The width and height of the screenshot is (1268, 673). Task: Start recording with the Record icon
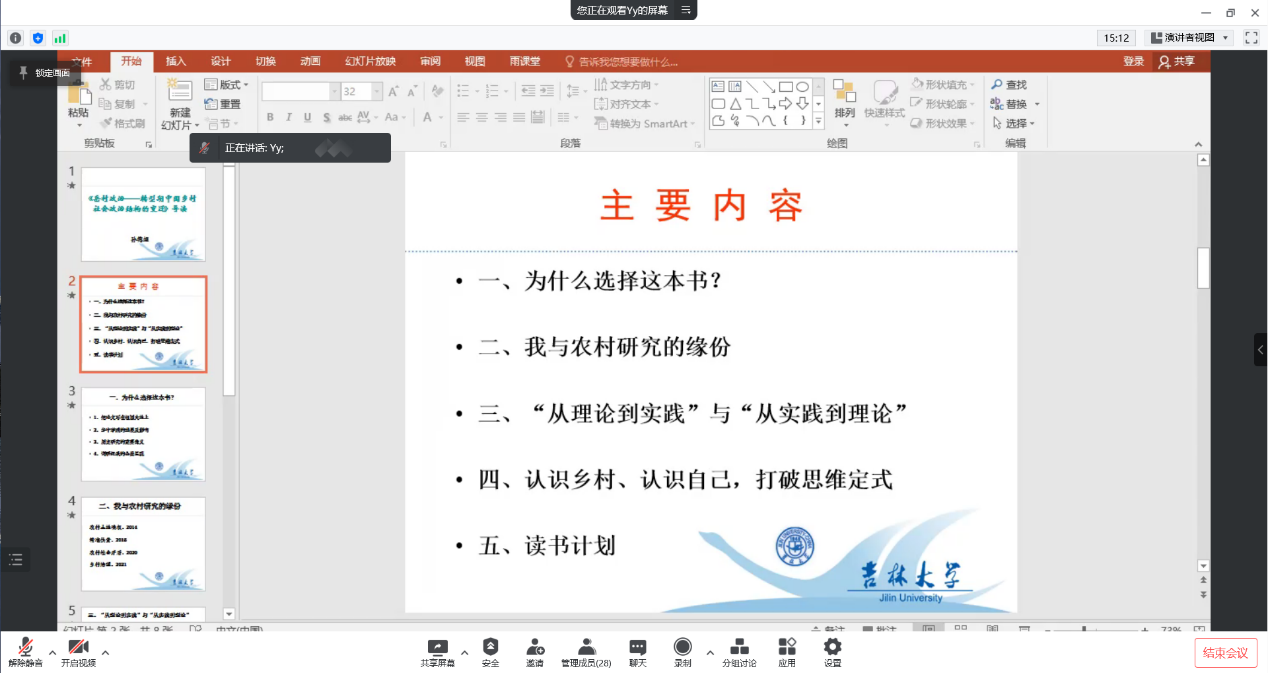[683, 651]
